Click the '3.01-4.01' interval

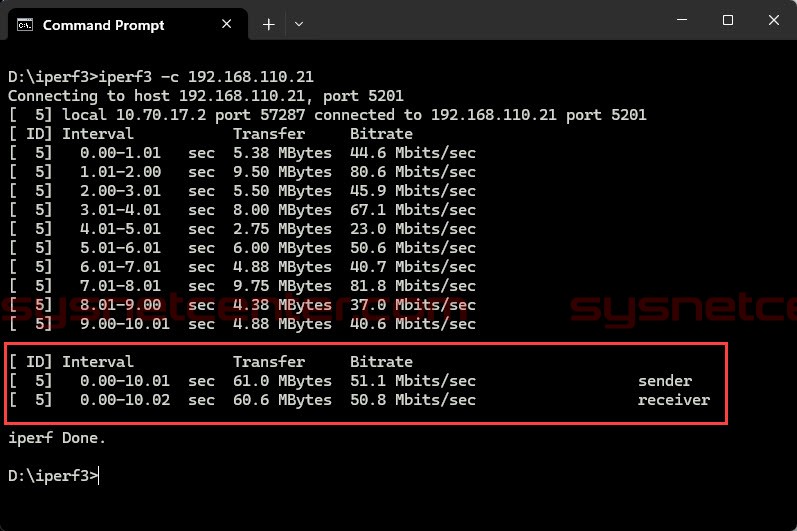(120, 210)
